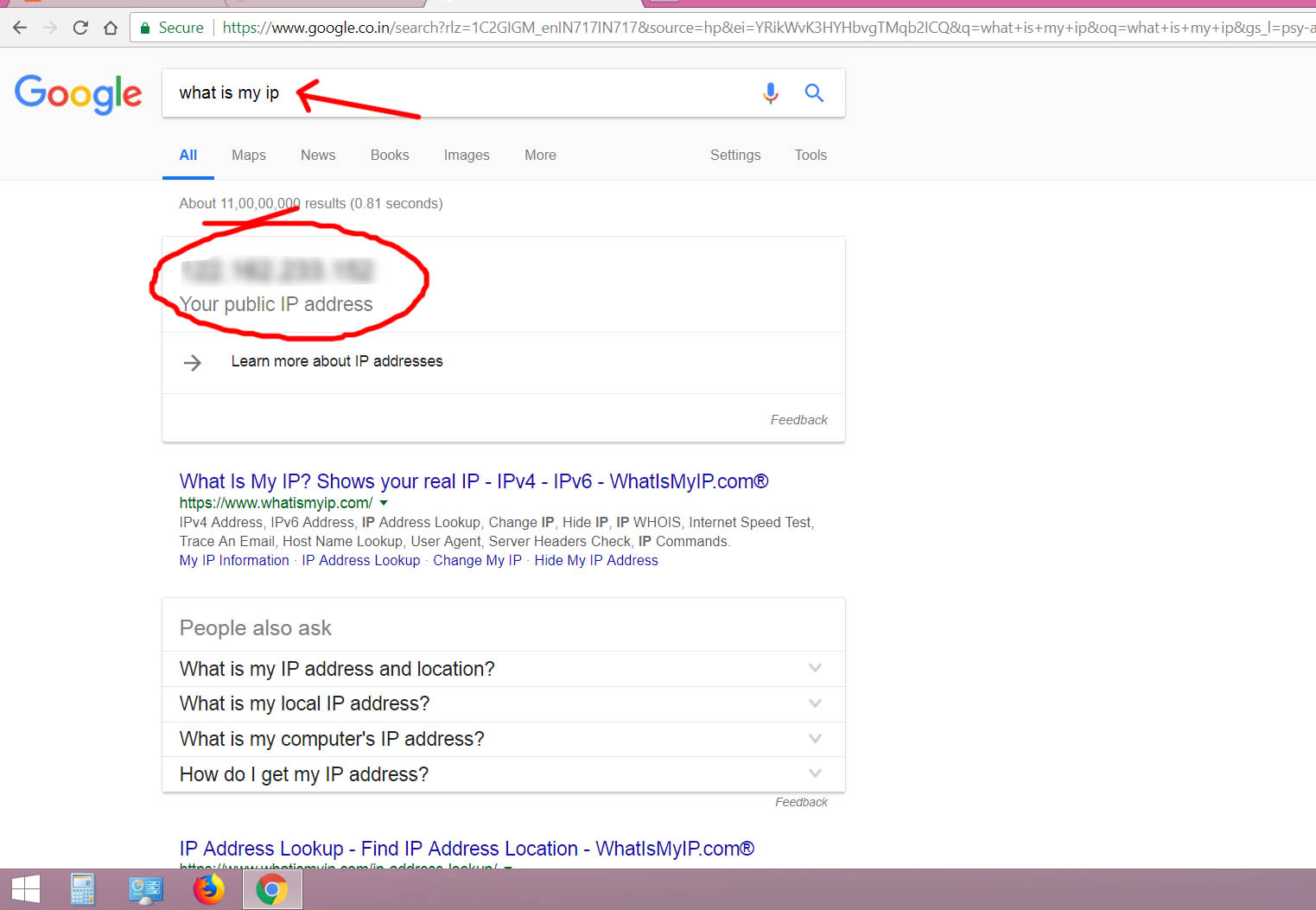
Task: Start voice search with microphone icon
Action: point(771,92)
